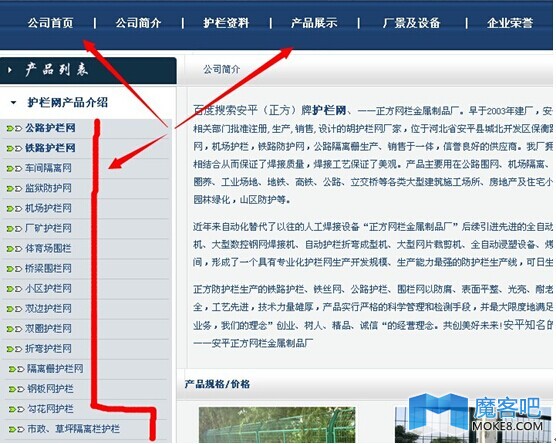Select 桥梁围栏网 in product list
Viewport: 556px width, 444px height.
(48, 268)
